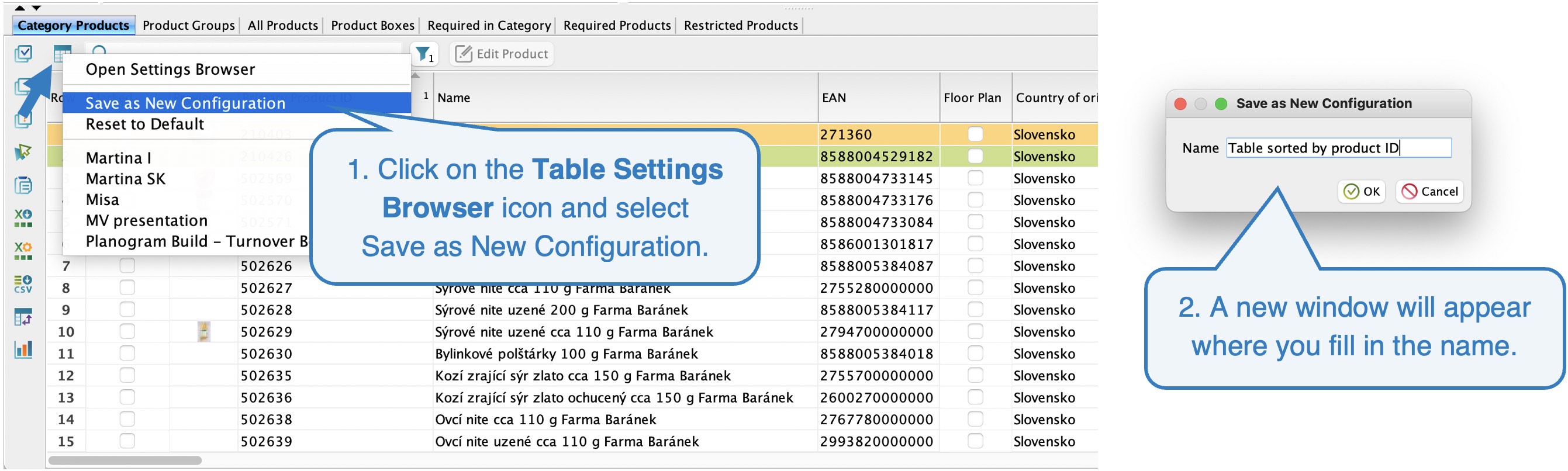Load the Martina I configuration
The width and height of the screenshot is (1568, 471).
click(x=119, y=158)
